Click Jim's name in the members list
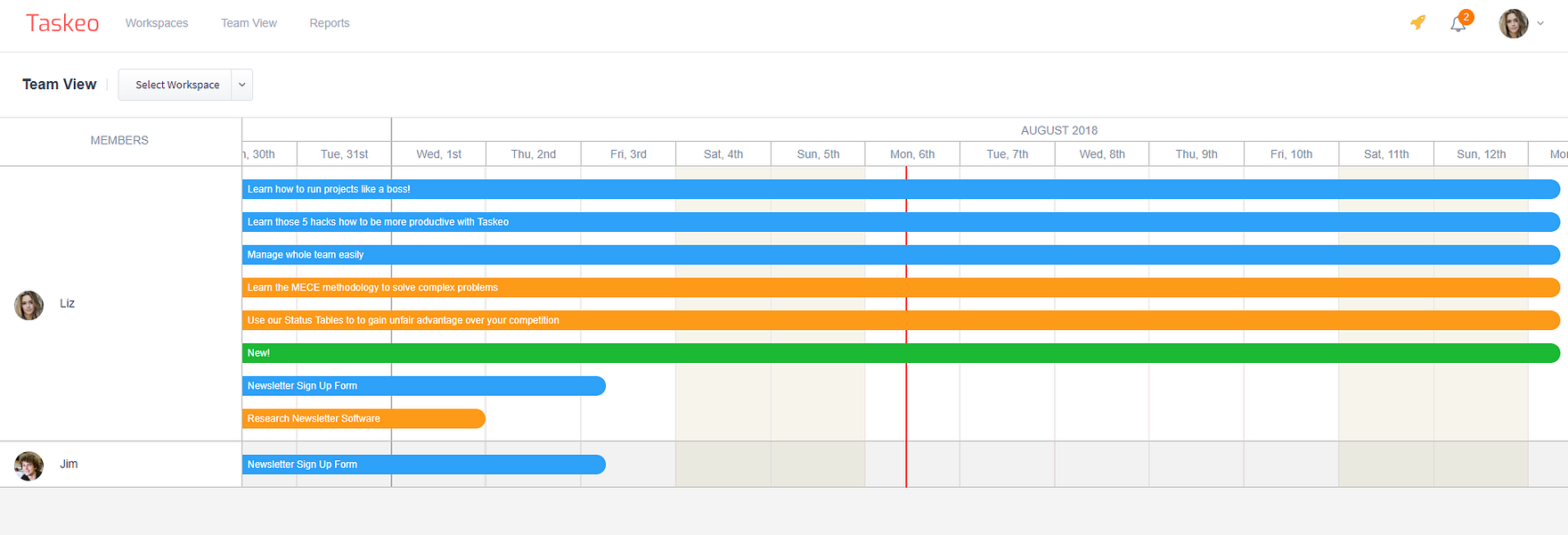This screenshot has height=535, width=1568. 69,464
